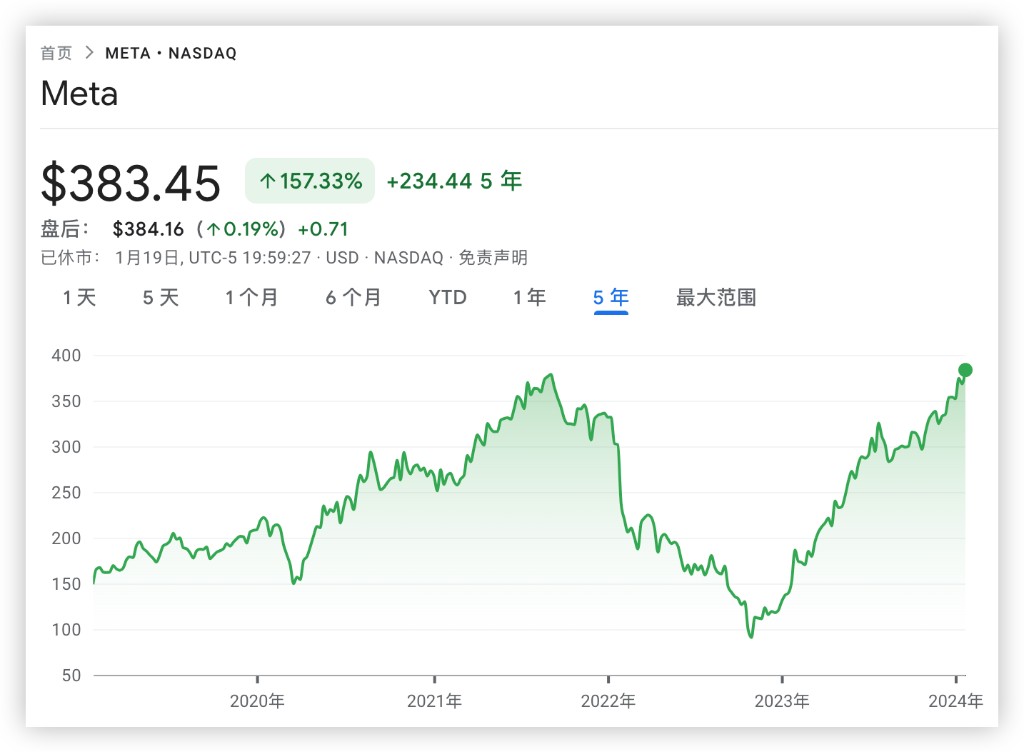Switch to the 5 天 range tab
1024x752 pixels.
161,298
